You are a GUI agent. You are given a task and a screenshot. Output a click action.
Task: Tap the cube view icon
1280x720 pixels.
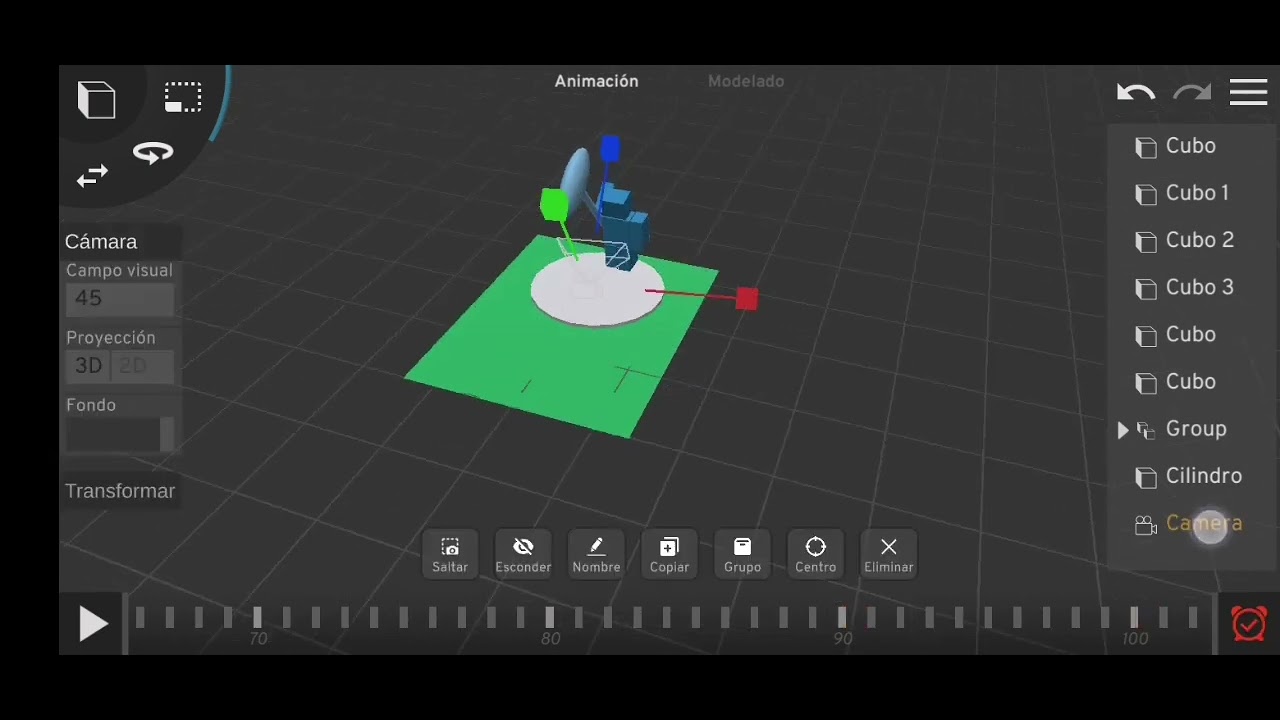[97, 100]
